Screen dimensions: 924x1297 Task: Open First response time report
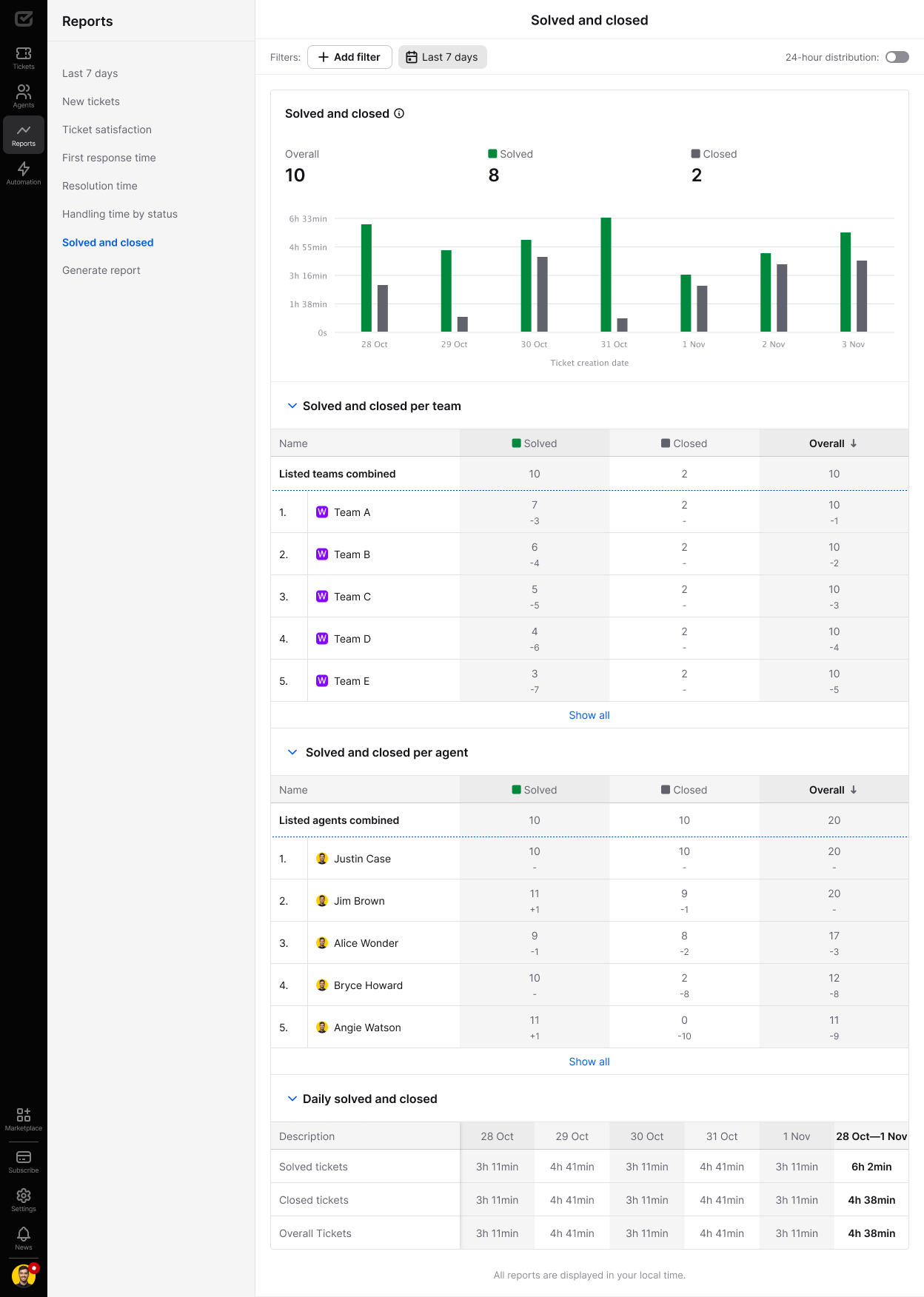coord(109,158)
